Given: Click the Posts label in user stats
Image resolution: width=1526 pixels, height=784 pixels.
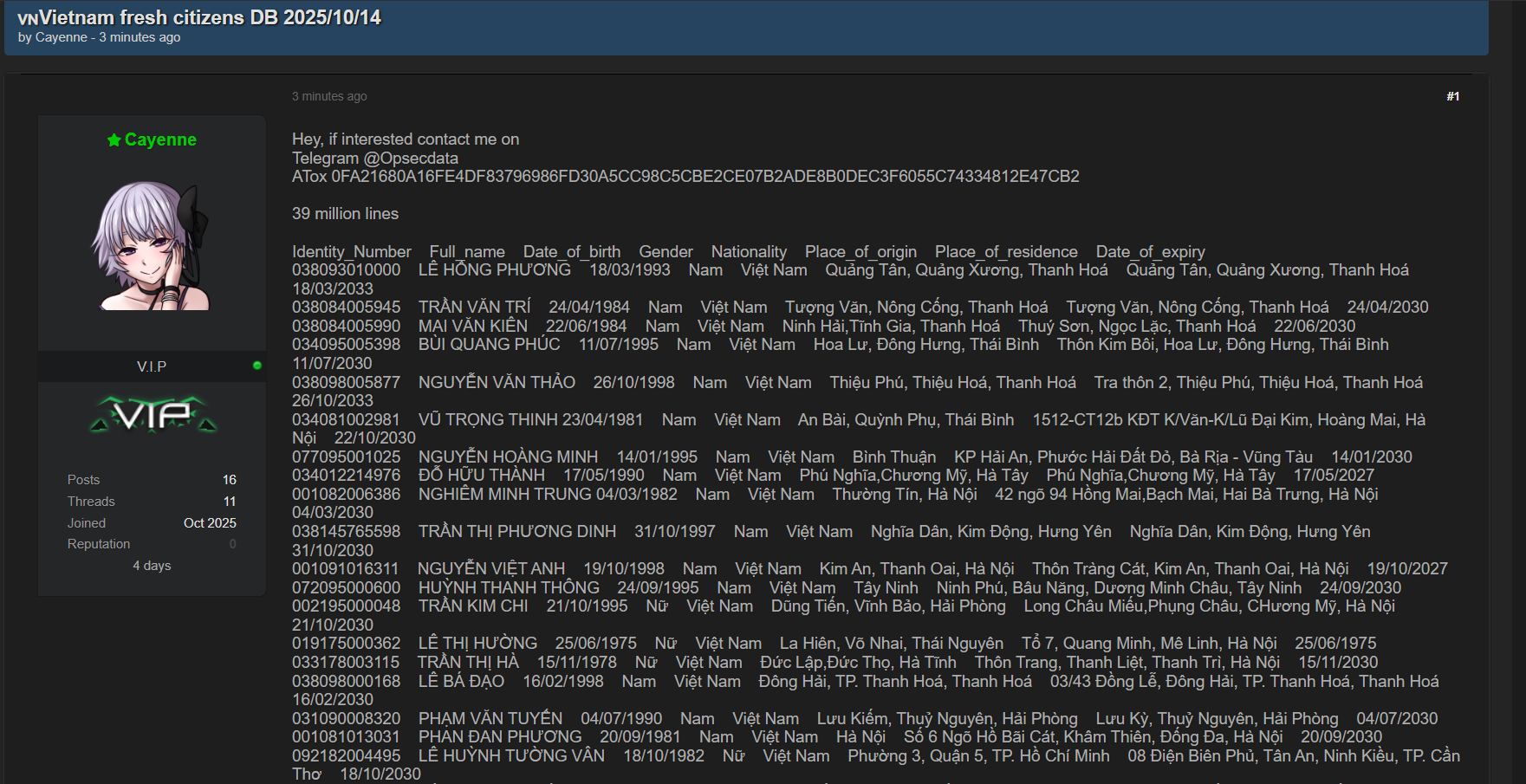Looking at the screenshot, I should coord(83,479).
